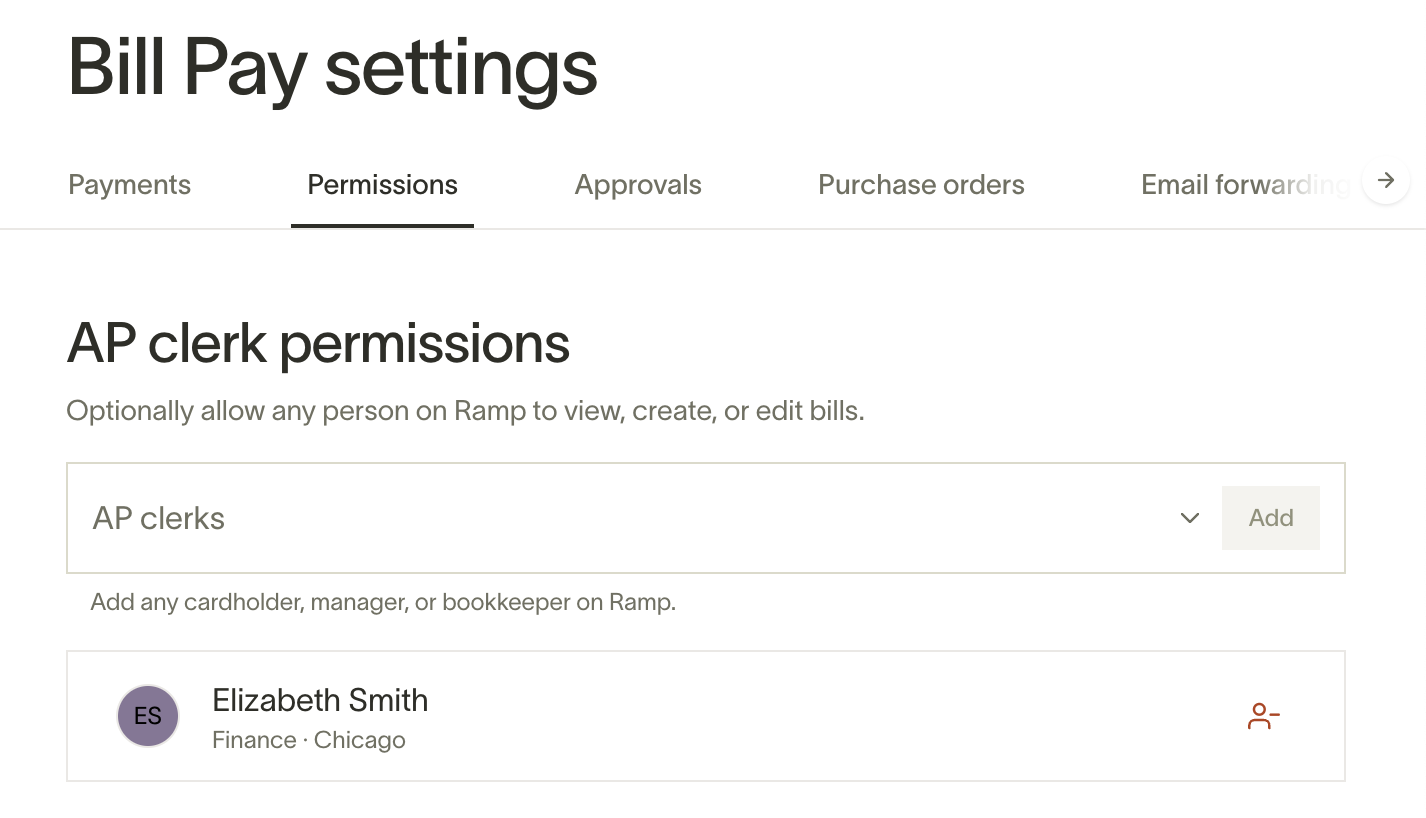This screenshot has height=818, width=1426.
Task: Open the Approvals tab
Action: point(638,185)
